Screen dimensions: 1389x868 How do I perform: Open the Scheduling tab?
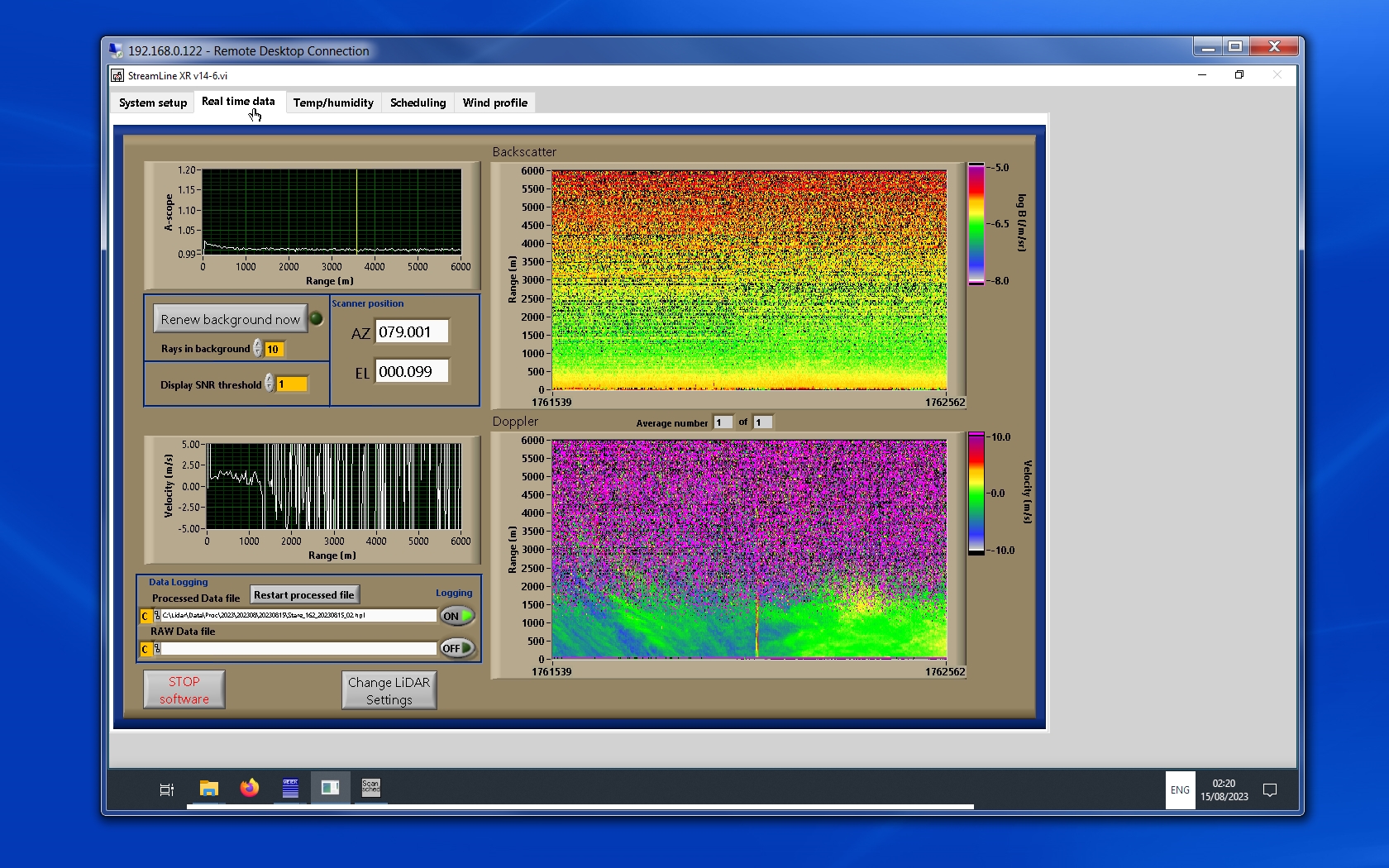point(418,103)
